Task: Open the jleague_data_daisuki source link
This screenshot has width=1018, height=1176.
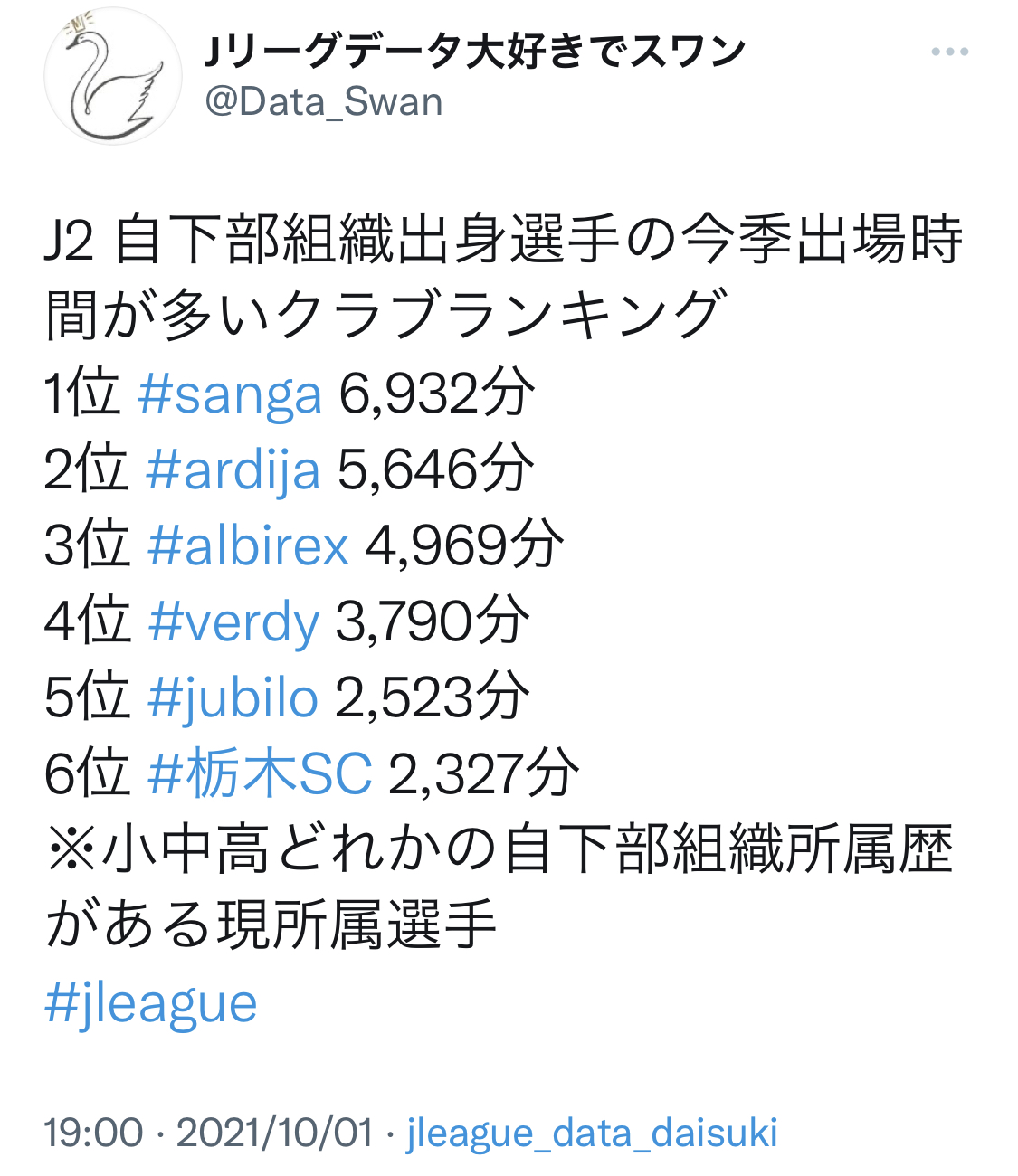Action: click(593, 1133)
